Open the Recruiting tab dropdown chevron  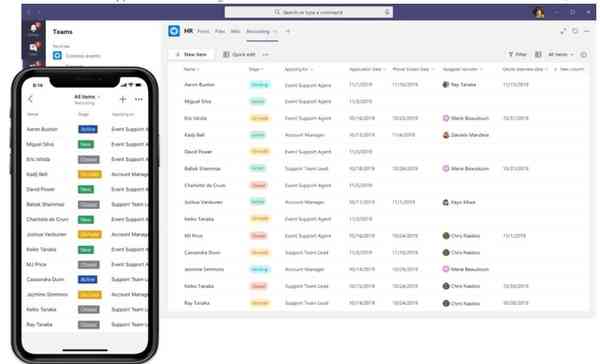[x=275, y=31]
